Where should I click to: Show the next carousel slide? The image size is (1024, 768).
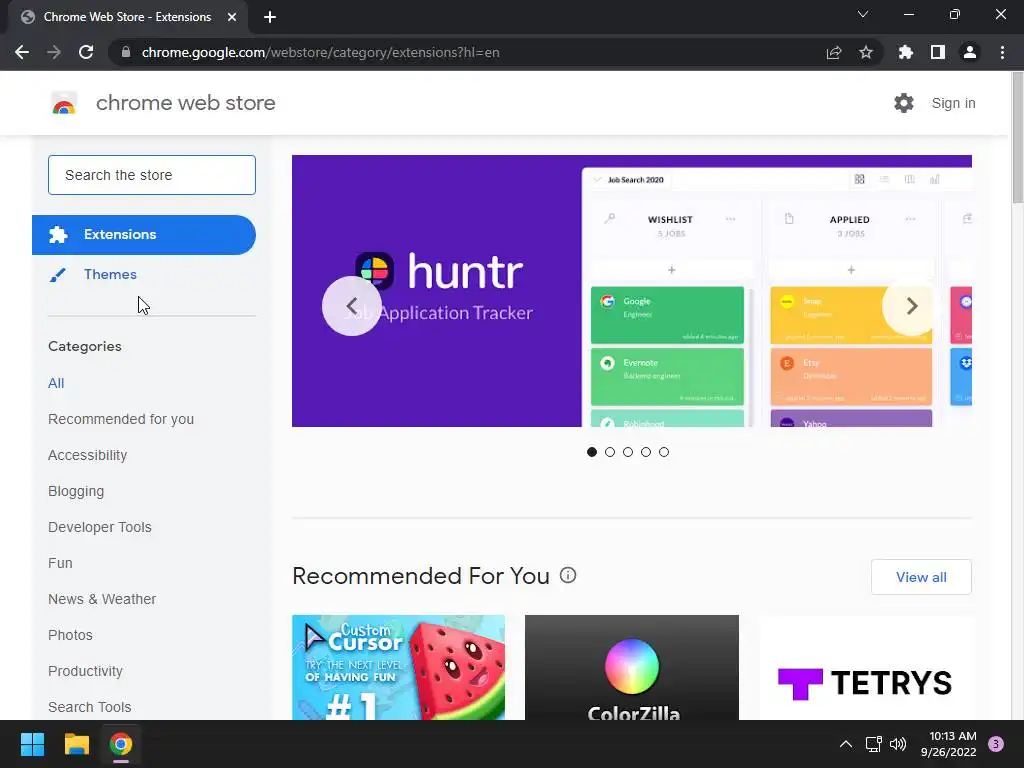tap(912, 306)
